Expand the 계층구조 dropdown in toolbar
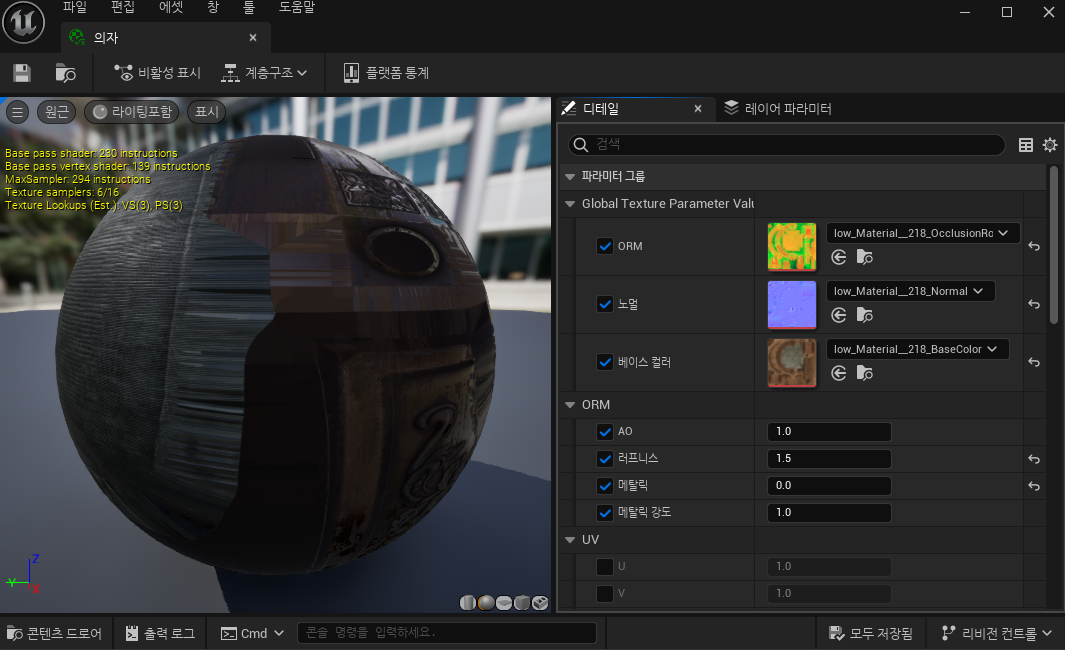This screenshot has width=1065, height=650. coord(265,73)
